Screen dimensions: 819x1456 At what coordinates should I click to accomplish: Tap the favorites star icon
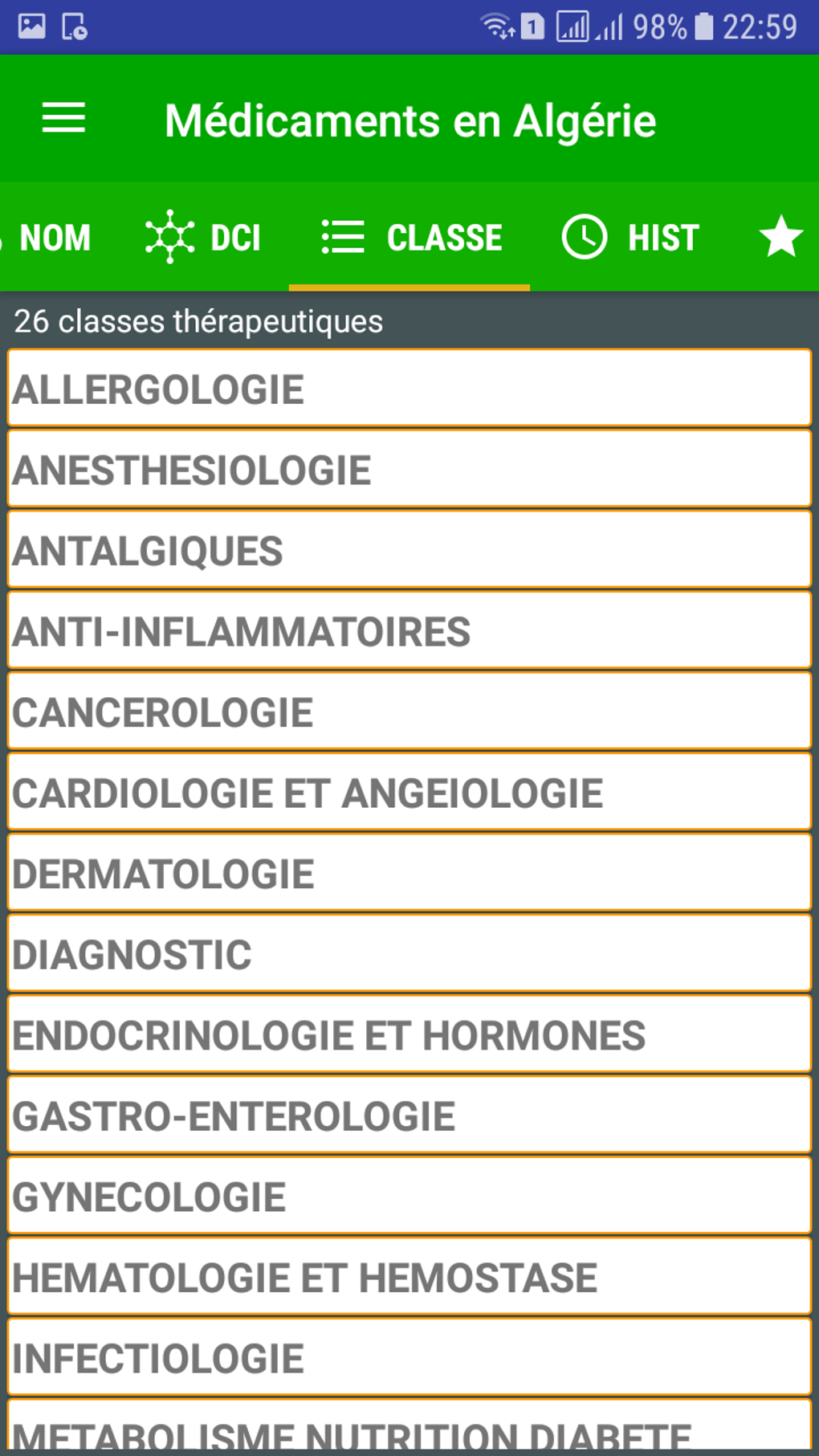780,237
